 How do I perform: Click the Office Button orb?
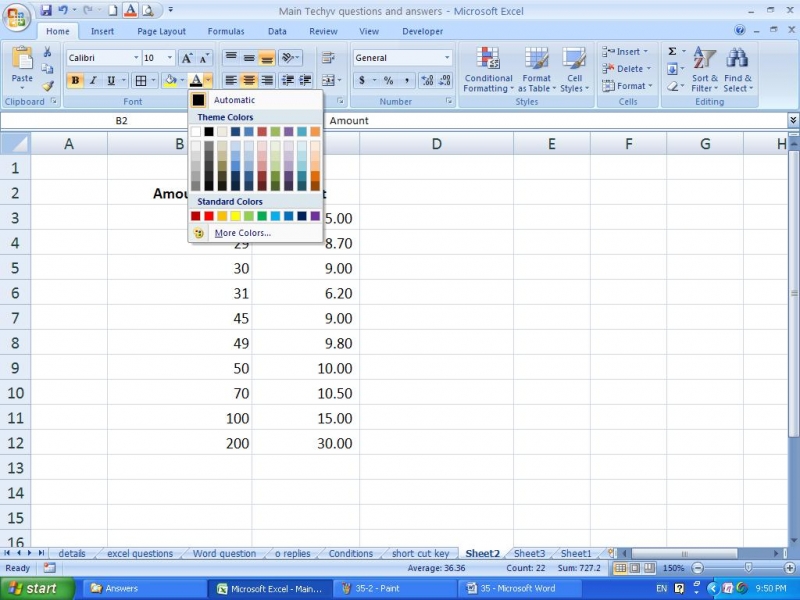pos(17,17)
